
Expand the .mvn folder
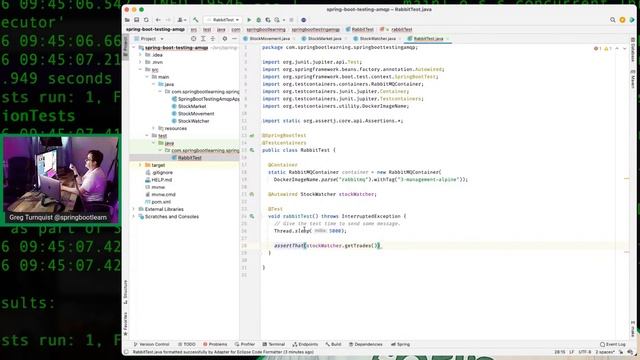[x=141, y=62]
